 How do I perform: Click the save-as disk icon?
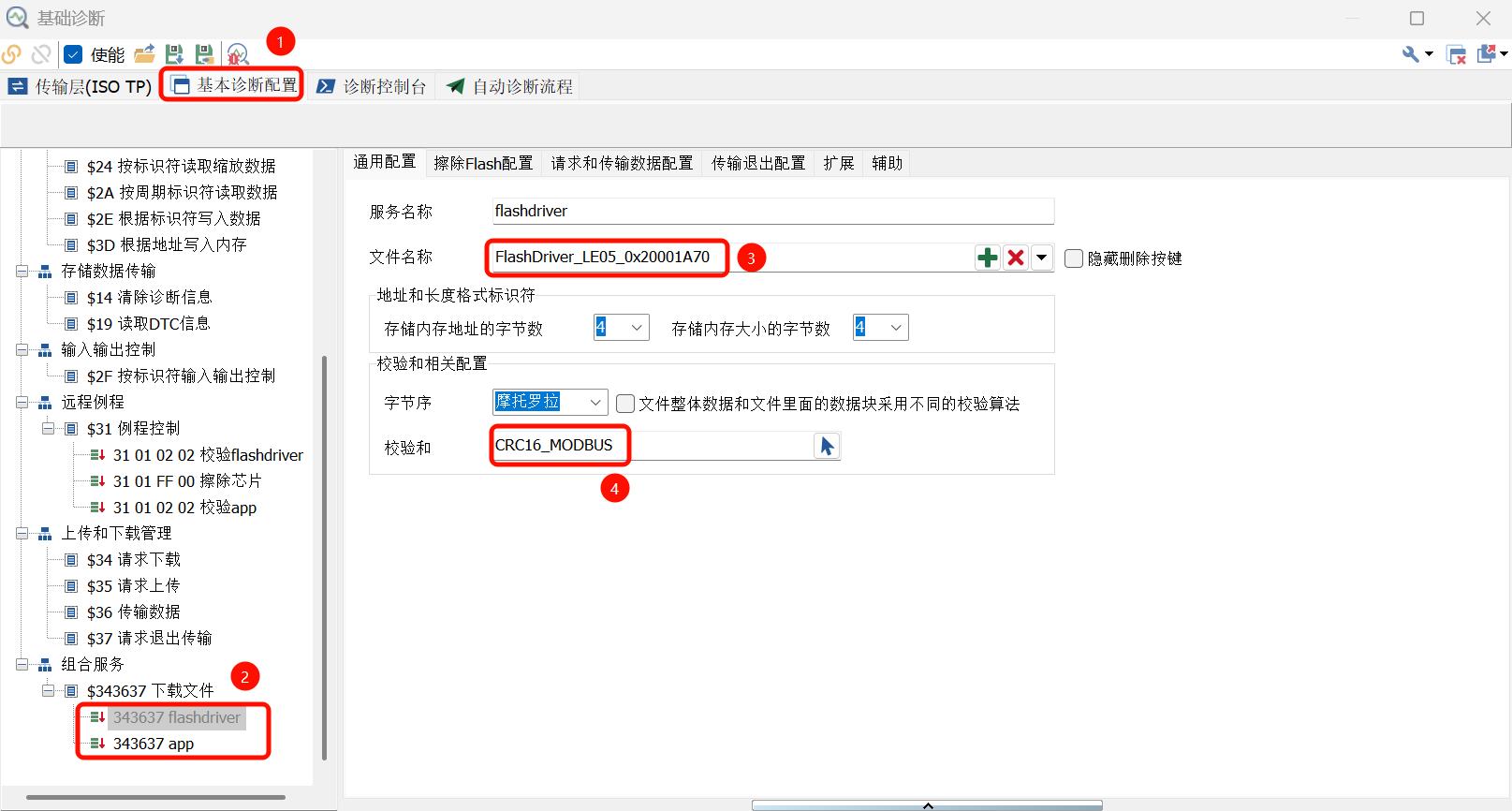[204, 54]
